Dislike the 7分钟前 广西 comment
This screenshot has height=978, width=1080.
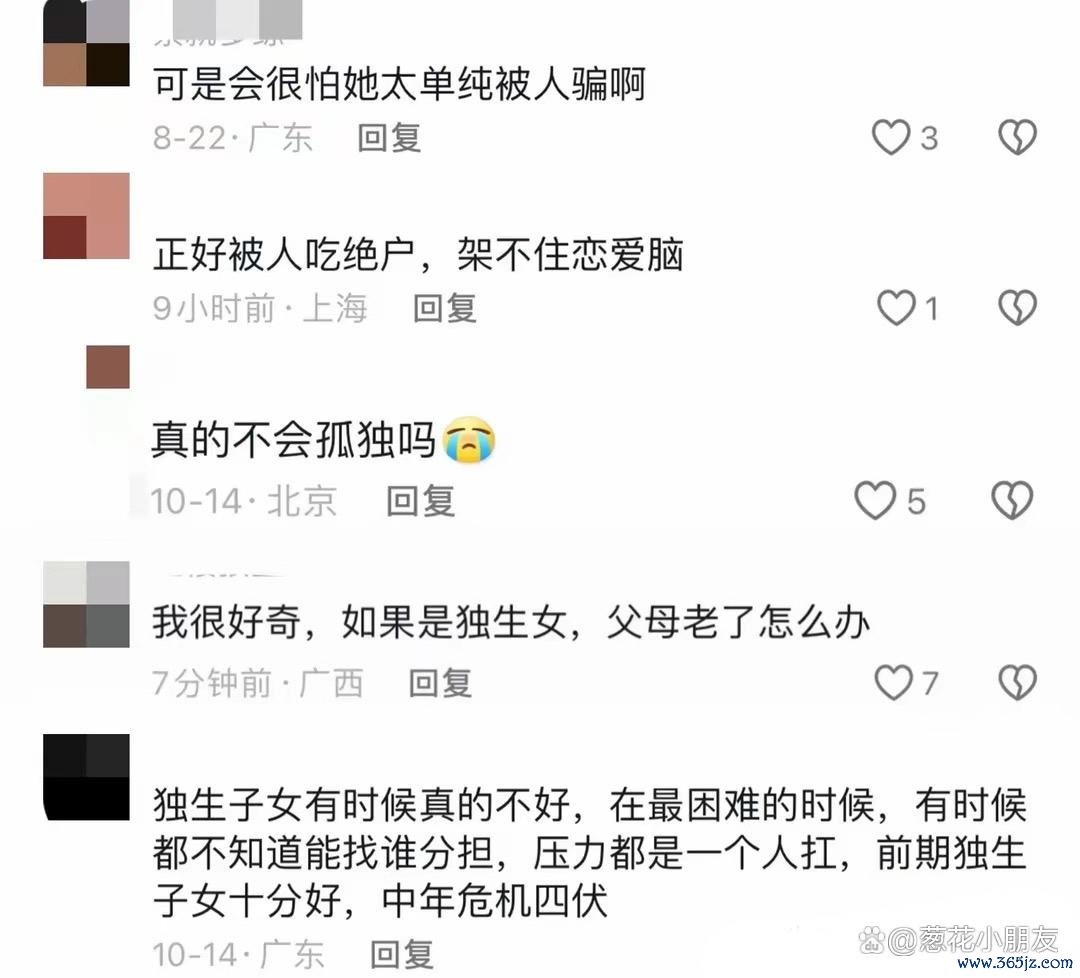pyautogui.click(x=1017, y=683)
